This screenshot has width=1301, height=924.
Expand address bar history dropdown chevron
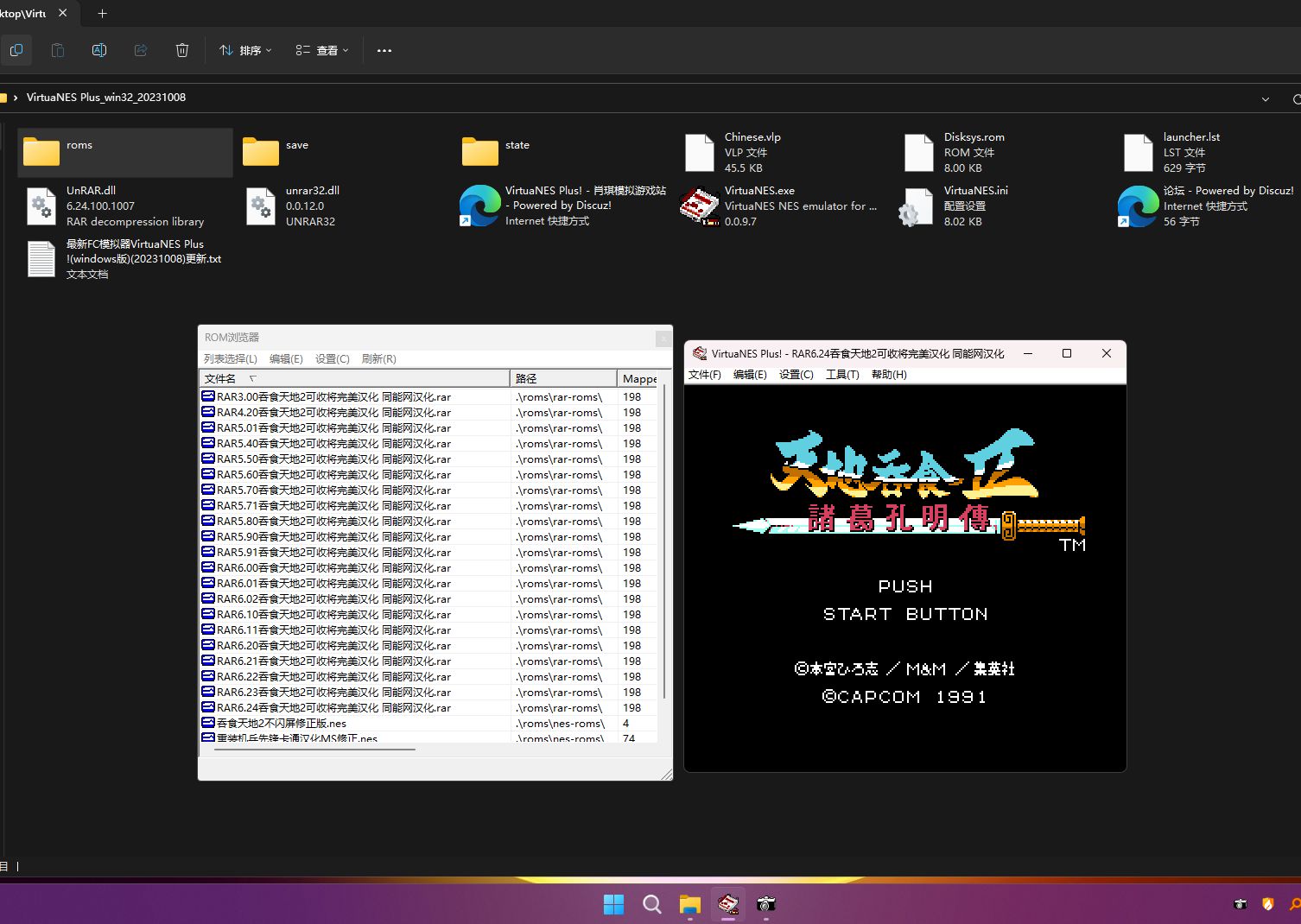coord(1266,98)
